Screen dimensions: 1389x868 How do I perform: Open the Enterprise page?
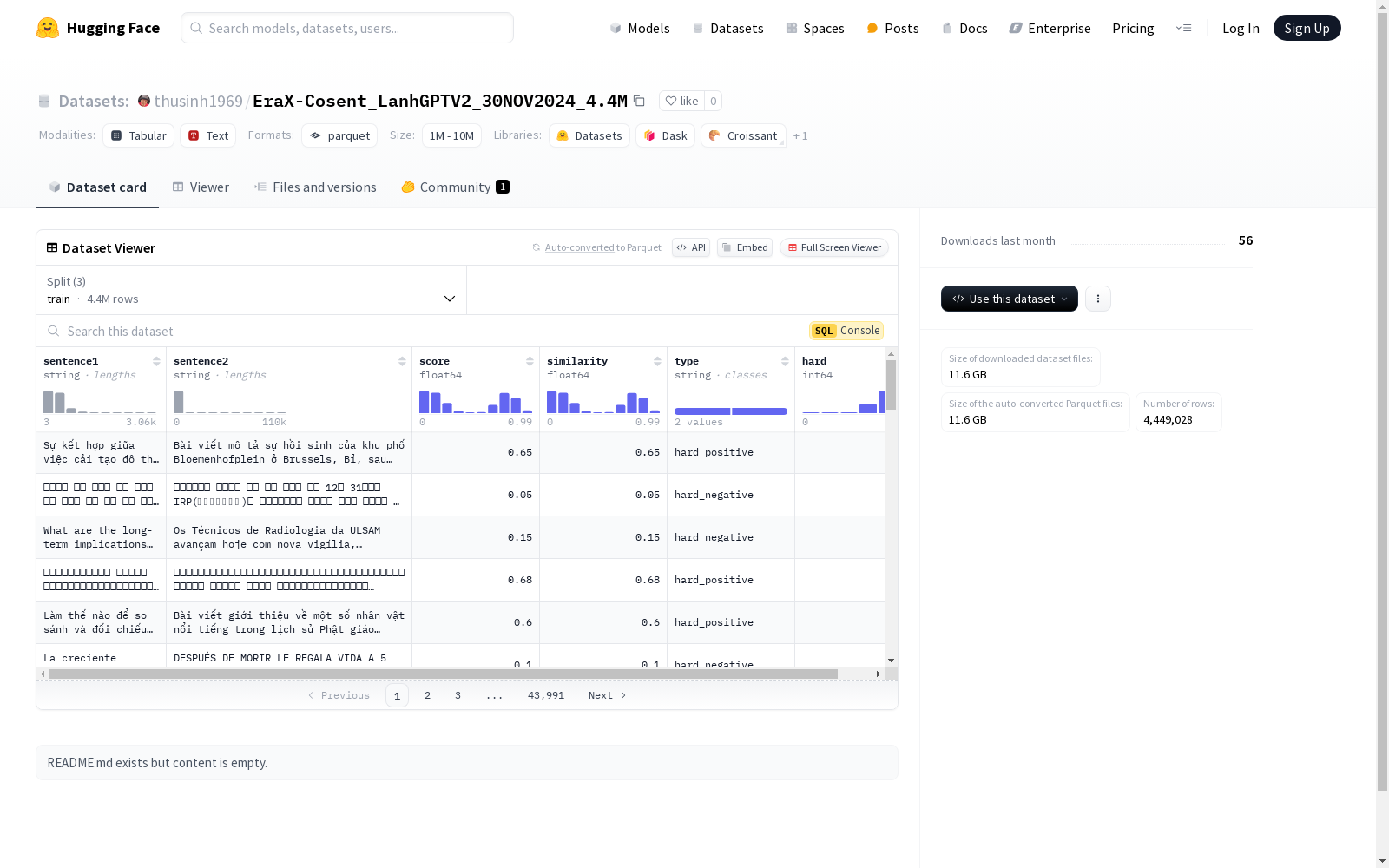point(1050,28)
